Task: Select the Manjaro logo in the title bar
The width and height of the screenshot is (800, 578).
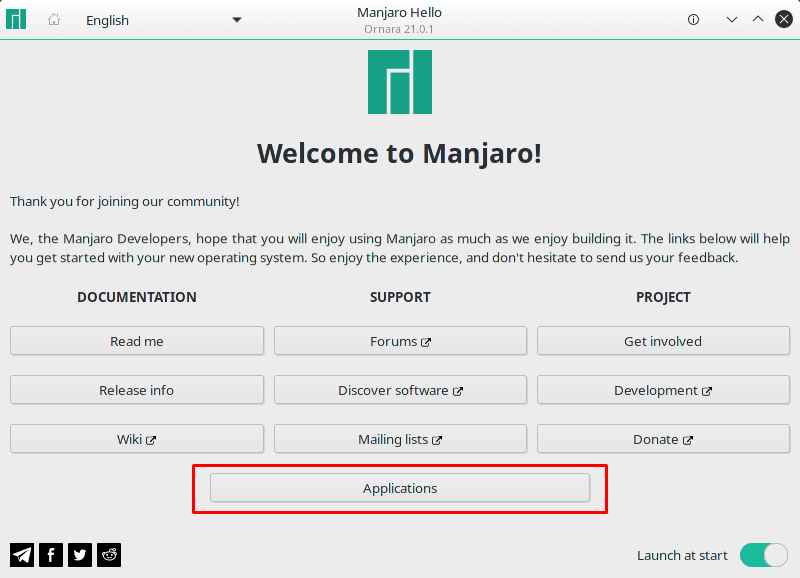Action: click(16, 18)
